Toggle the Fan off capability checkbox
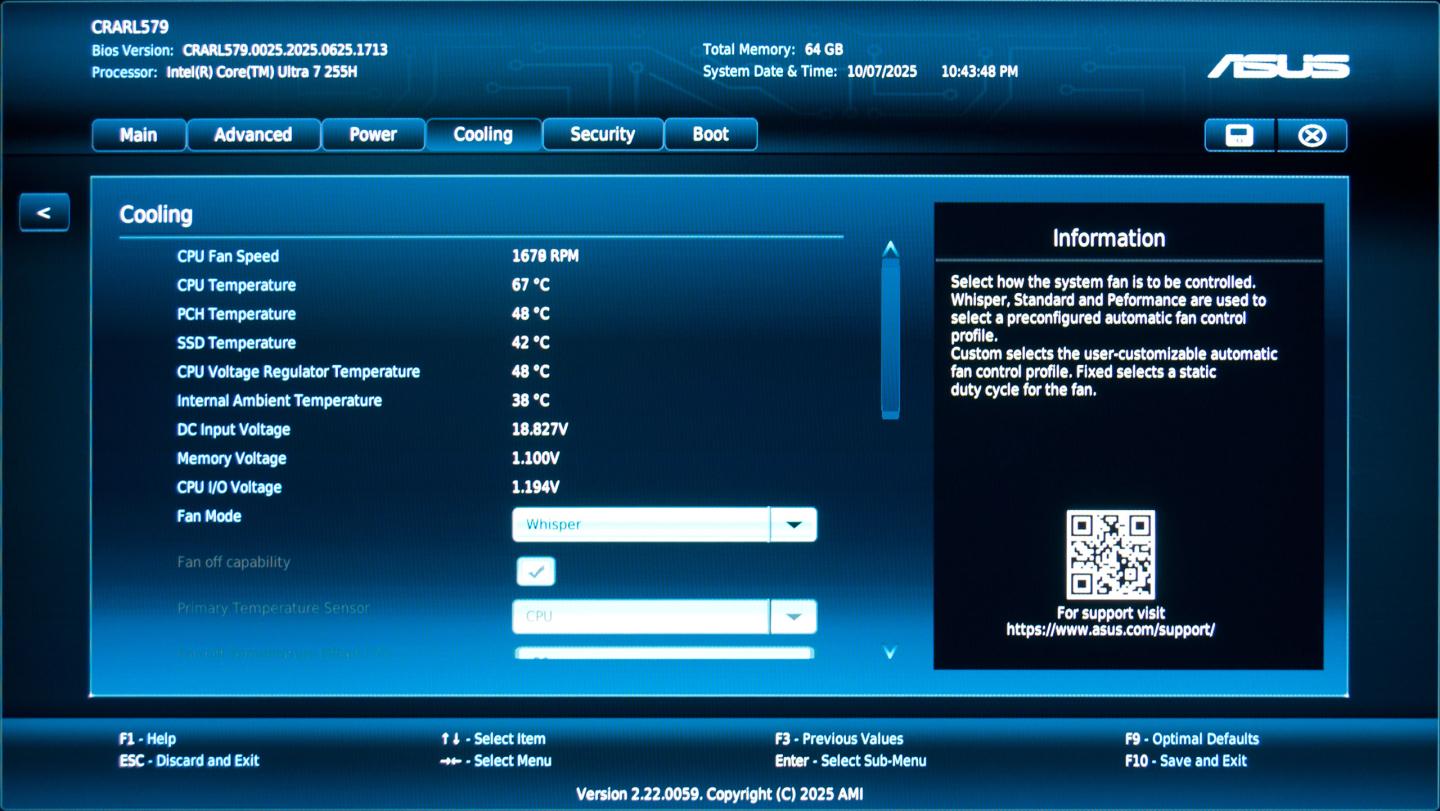1440x811 pixels. 536,571
